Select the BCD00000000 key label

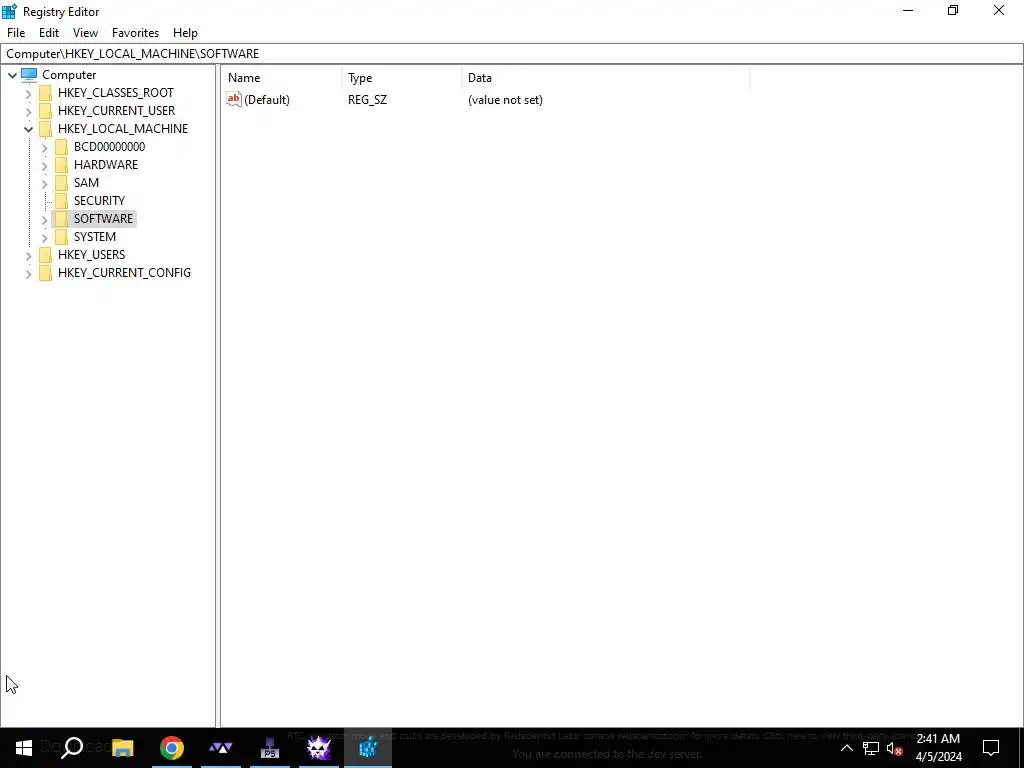pos(109,146)
